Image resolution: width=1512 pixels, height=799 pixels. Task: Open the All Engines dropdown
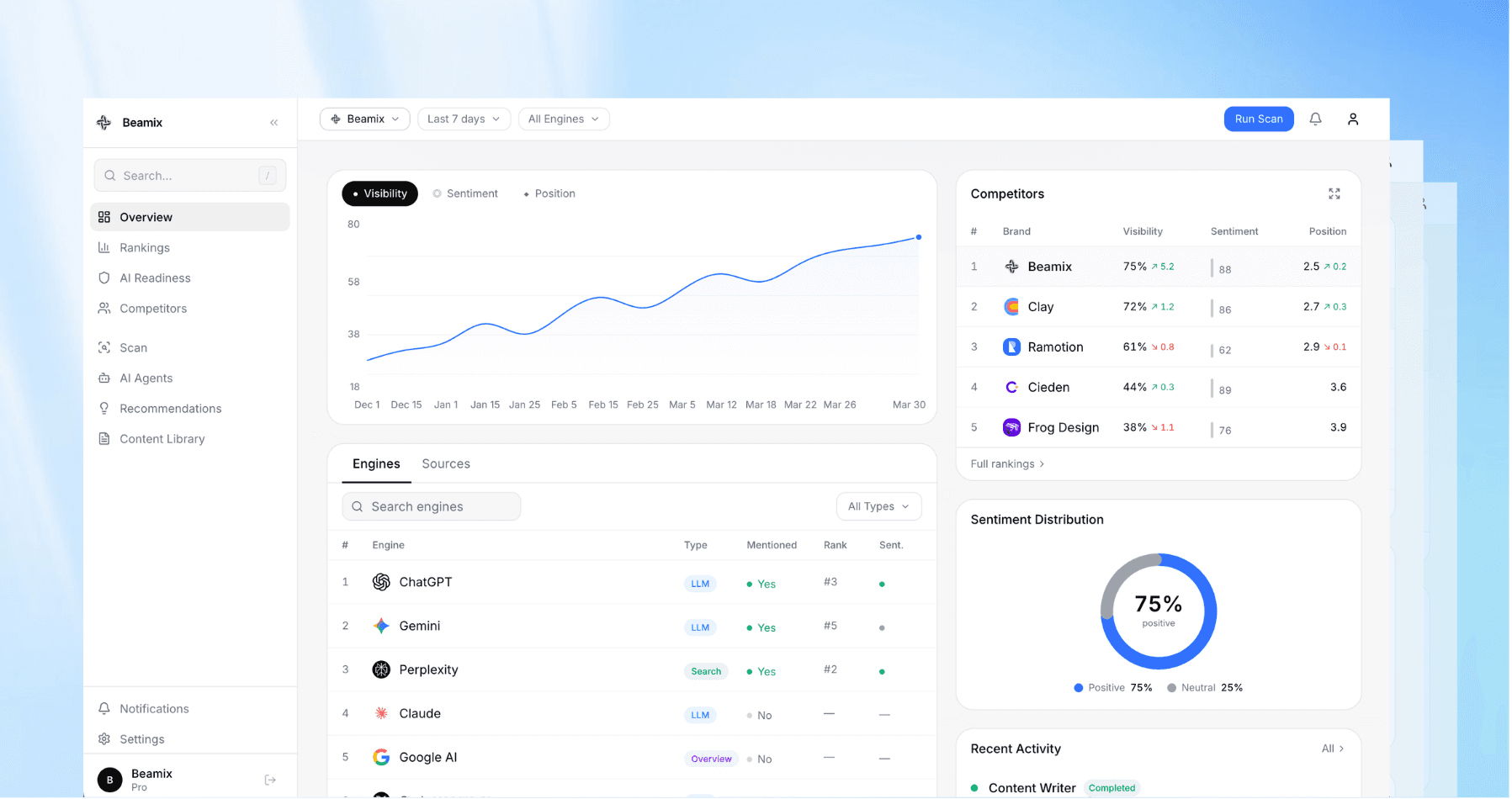[565, 119]
